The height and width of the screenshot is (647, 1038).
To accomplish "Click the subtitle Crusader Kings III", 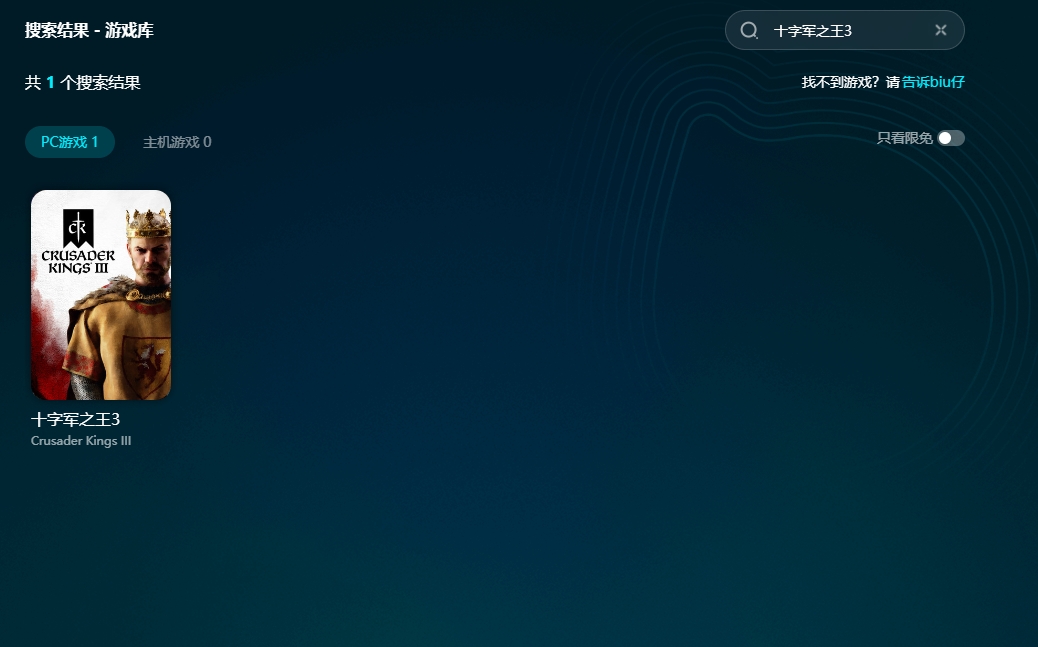I will point(81,440).
